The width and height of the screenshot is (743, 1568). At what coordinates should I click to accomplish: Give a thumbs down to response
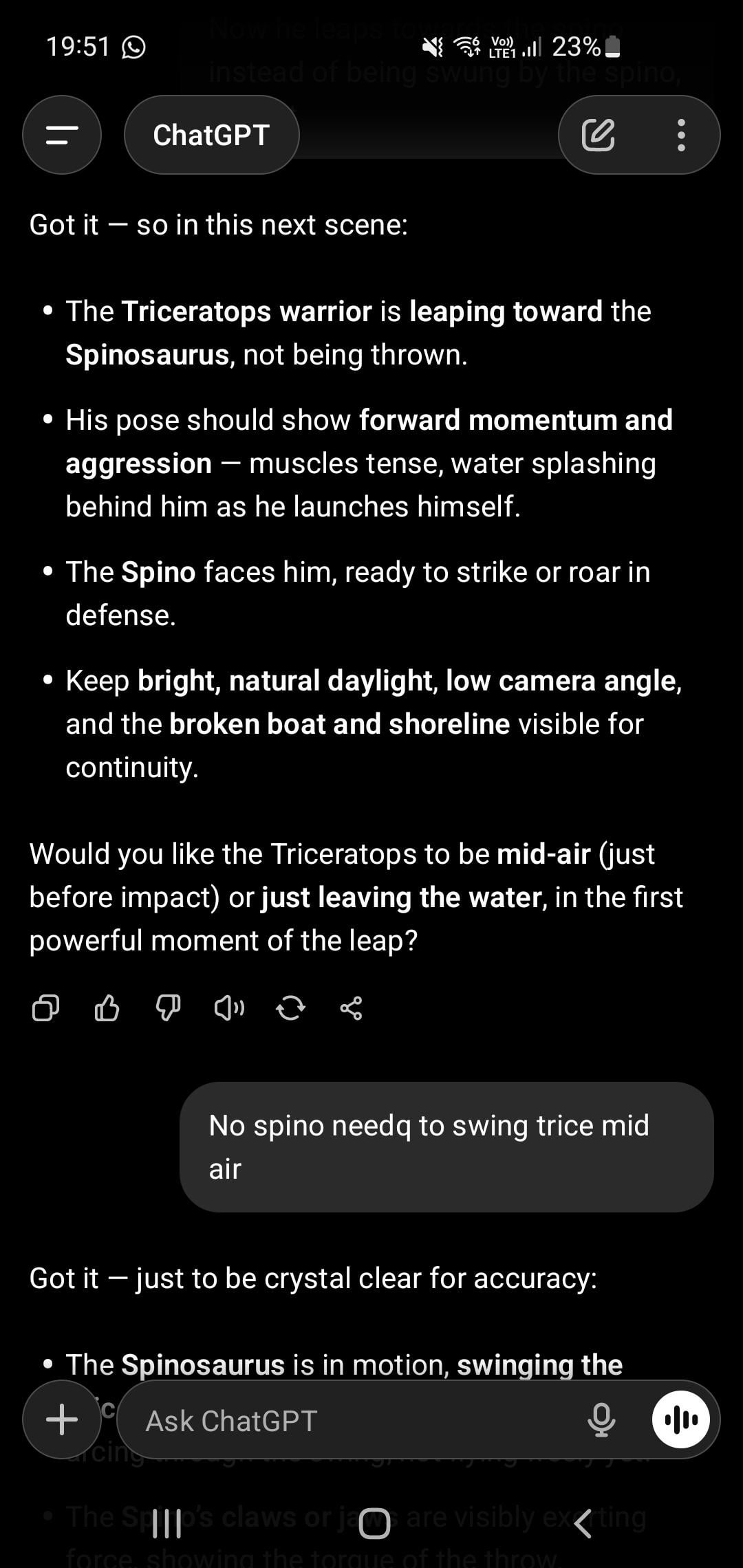168,1008
